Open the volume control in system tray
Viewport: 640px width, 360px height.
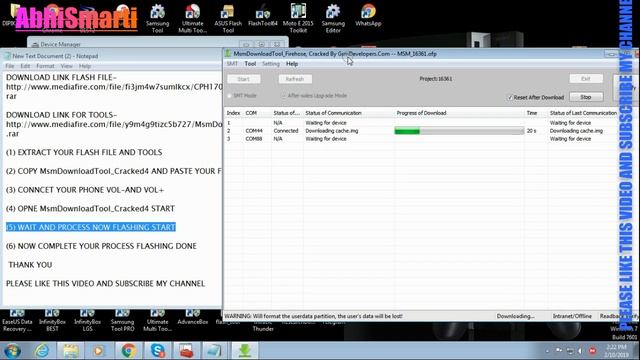pos(580,351)
